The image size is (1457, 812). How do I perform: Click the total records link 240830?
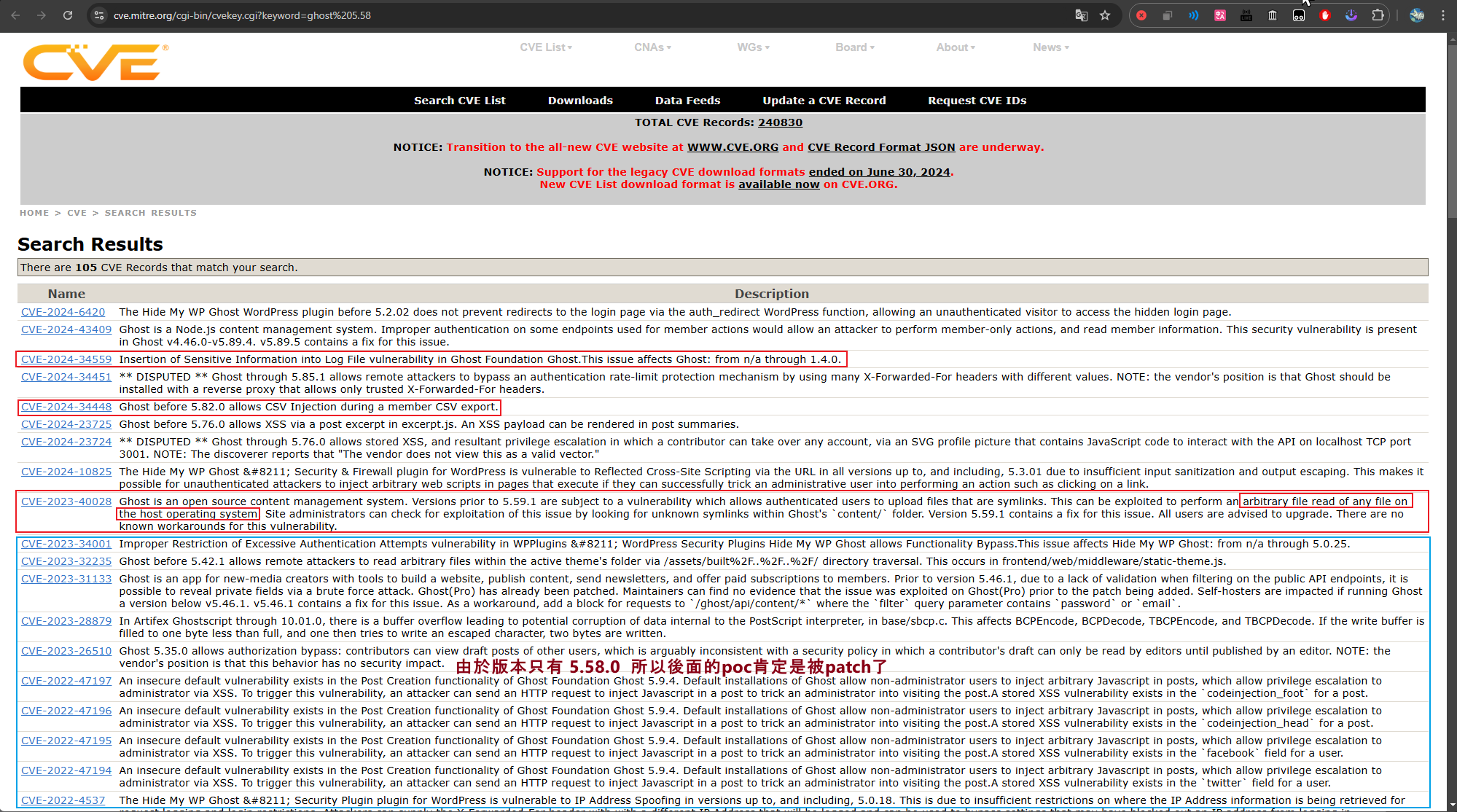[780, 122]
